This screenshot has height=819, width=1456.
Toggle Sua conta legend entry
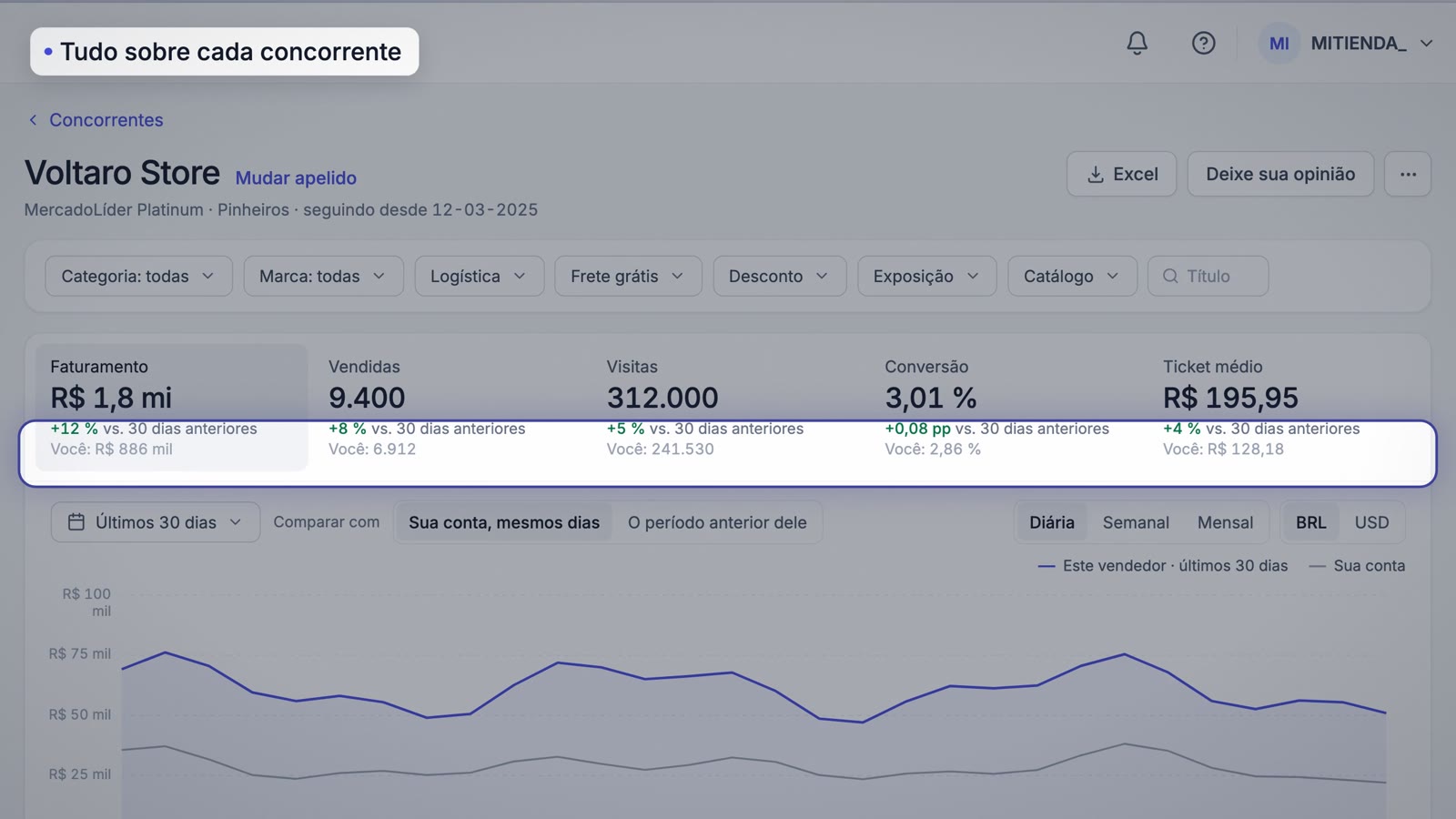1357,565
